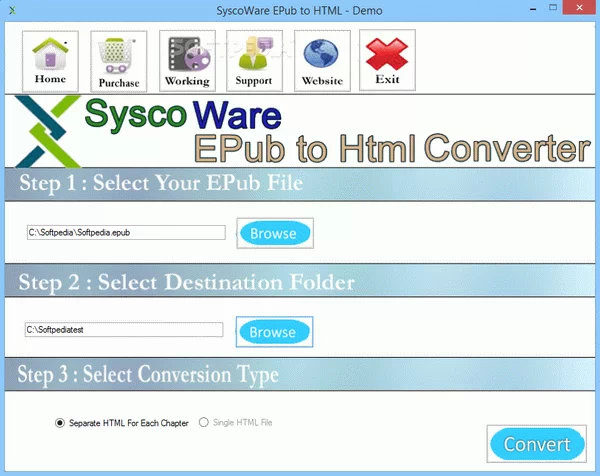
Task: Click the SyscoWare title bar app icon
Action: [x=12, y=10]
